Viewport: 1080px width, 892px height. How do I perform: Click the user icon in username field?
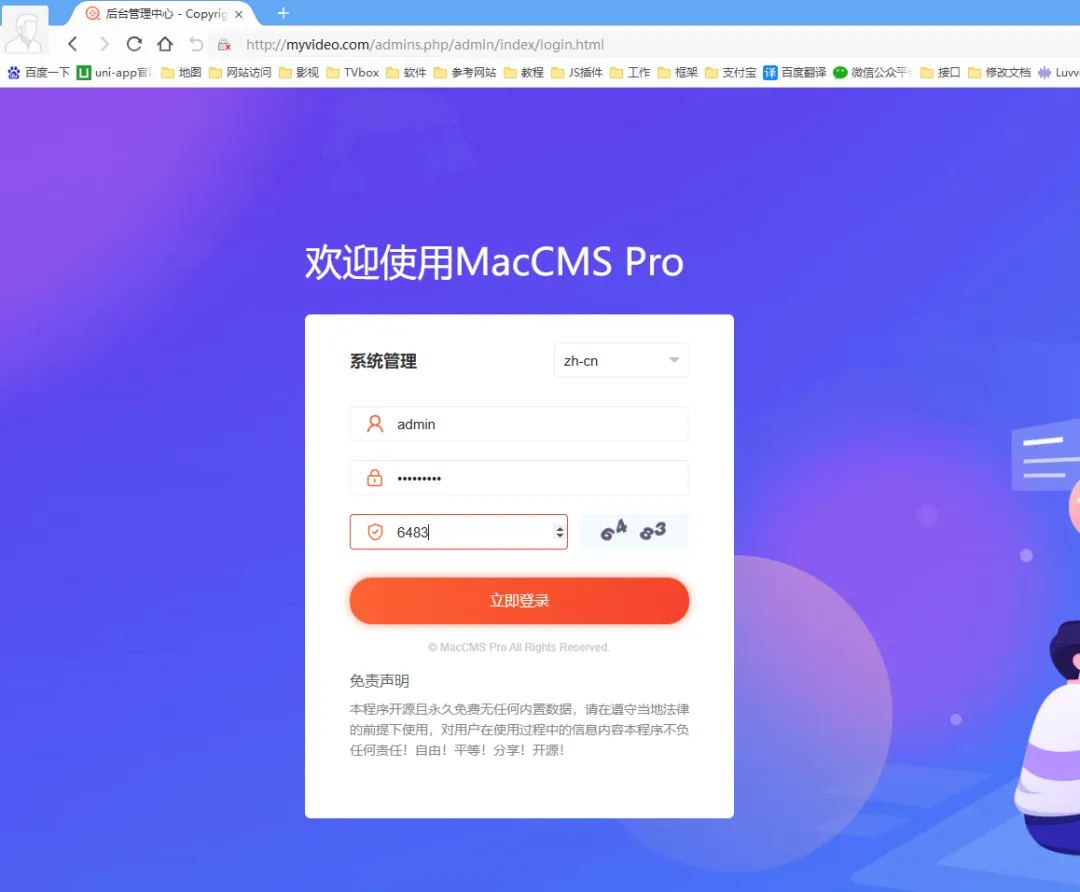click(375, 424)
